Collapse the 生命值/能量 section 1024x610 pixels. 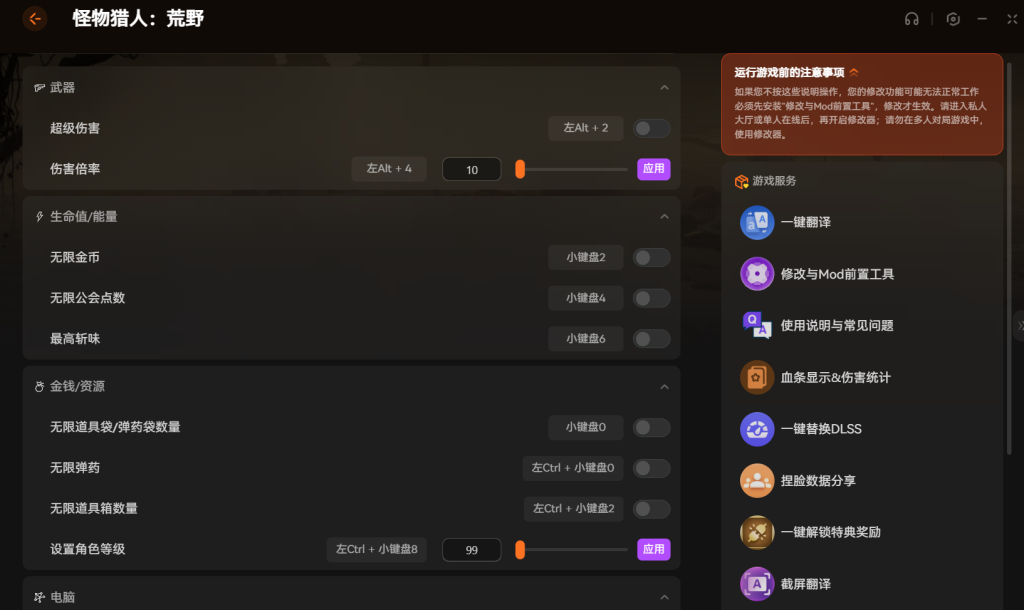tap(664, 217)
